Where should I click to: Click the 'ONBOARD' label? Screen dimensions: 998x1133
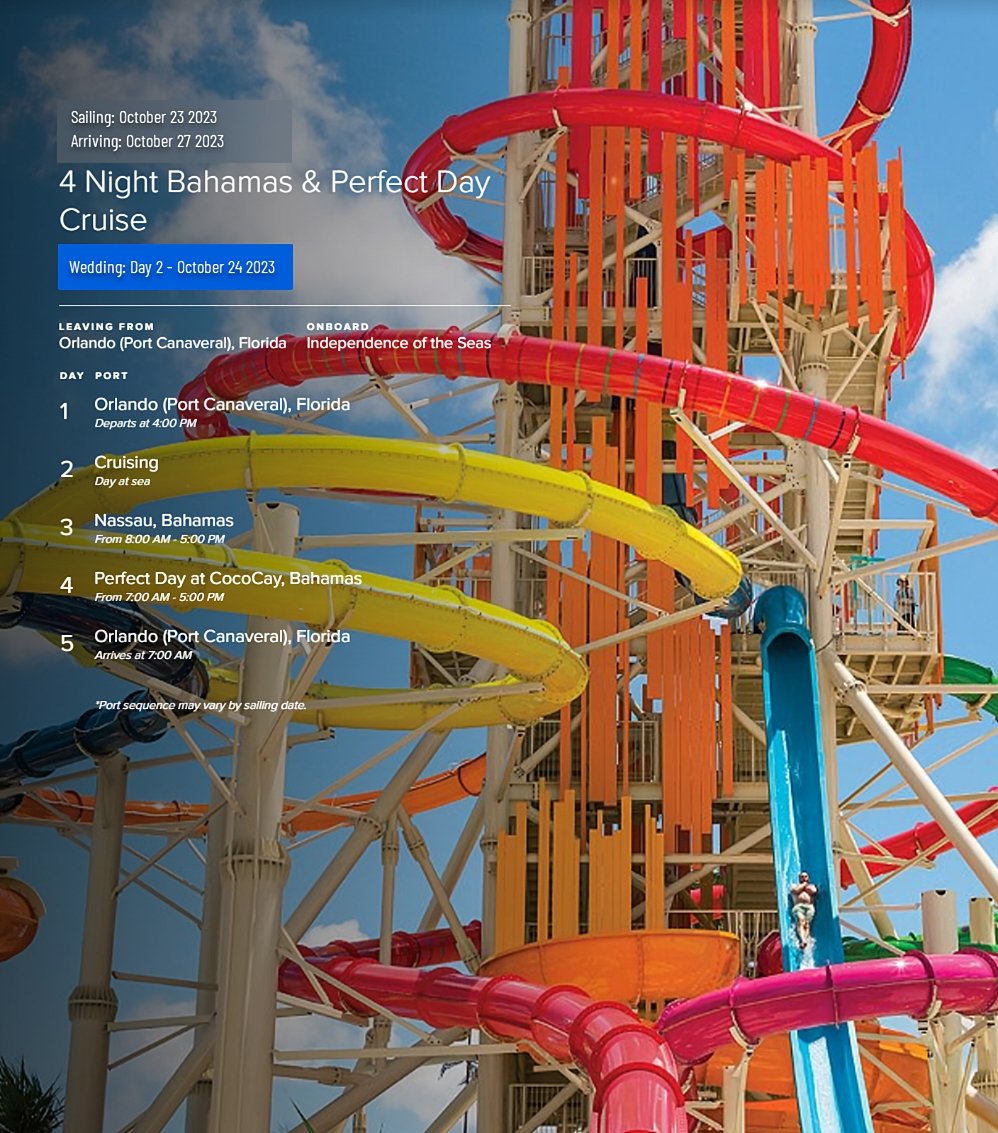point(337,327)
